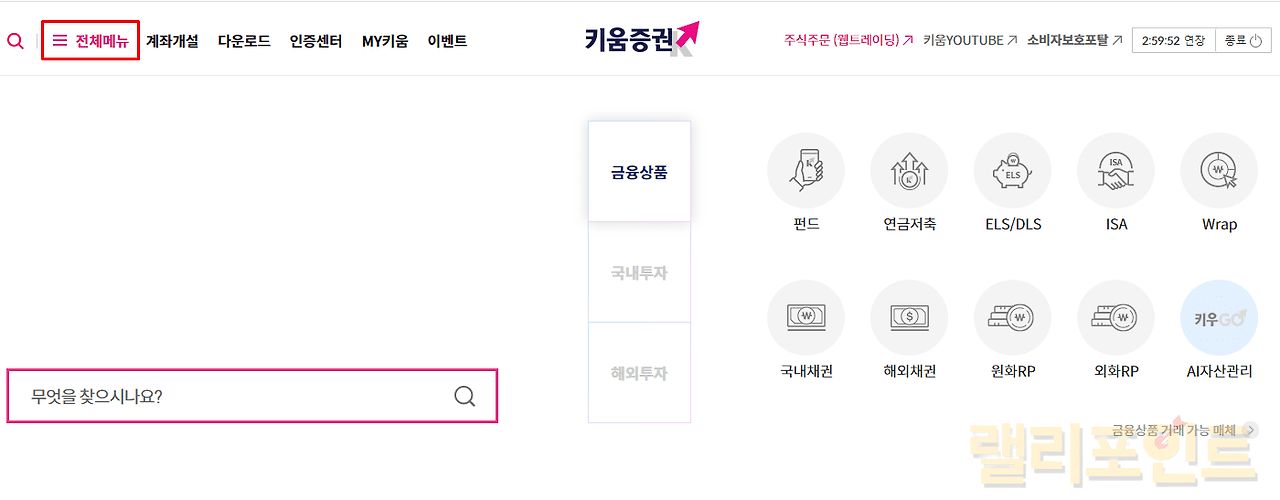
Task: Click the 계좌개설 menu item
Action: coord(172,41)
